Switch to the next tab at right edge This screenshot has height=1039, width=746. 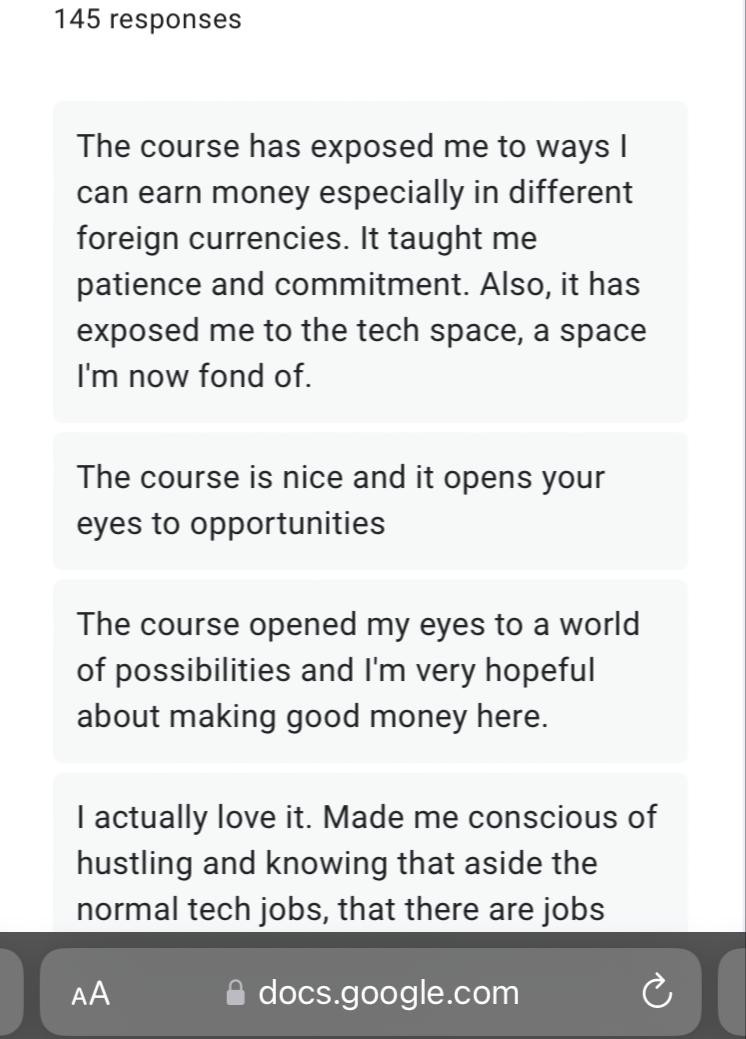tap(731, 992)
